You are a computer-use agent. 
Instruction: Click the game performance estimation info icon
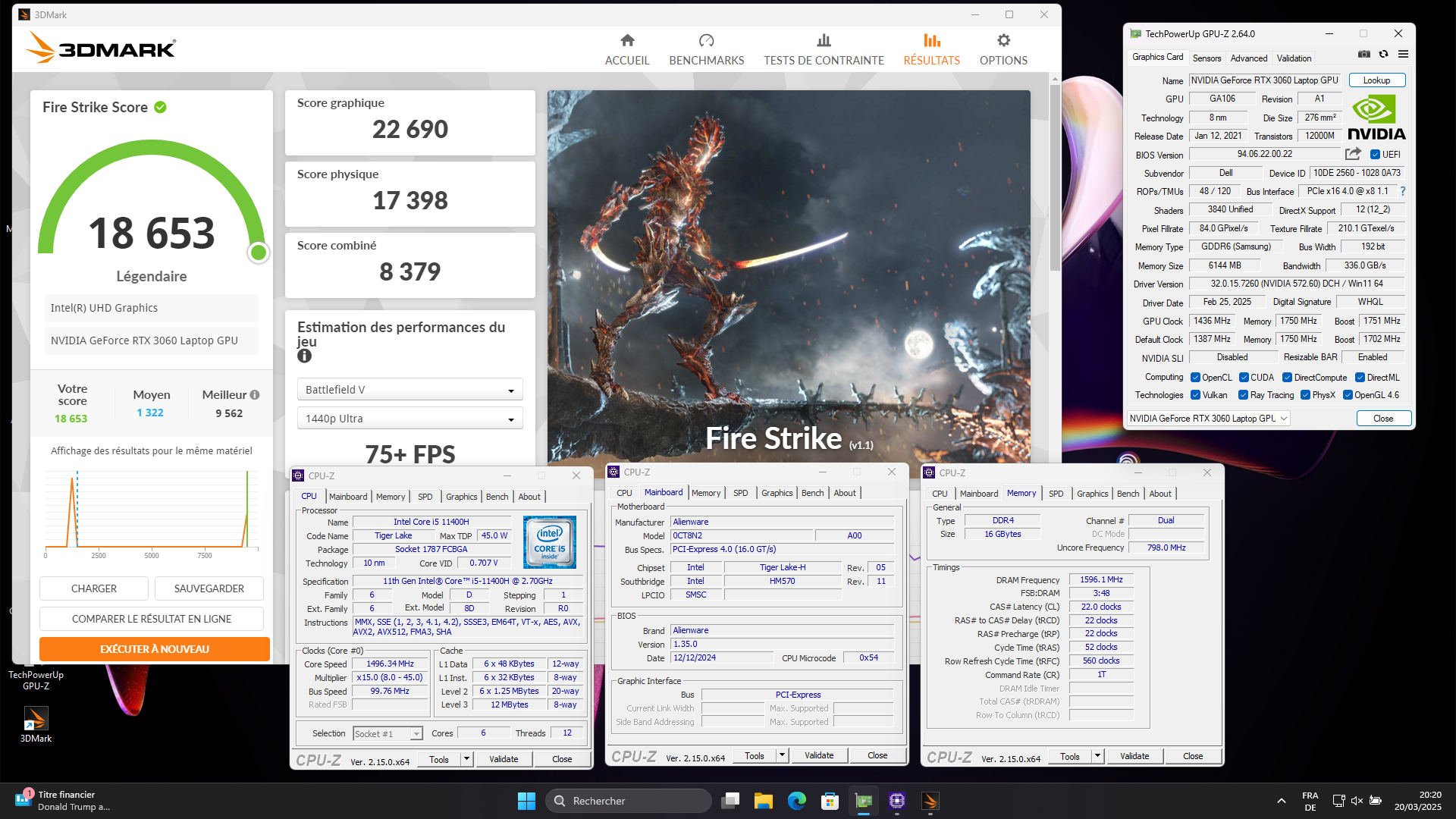[304, 356]
